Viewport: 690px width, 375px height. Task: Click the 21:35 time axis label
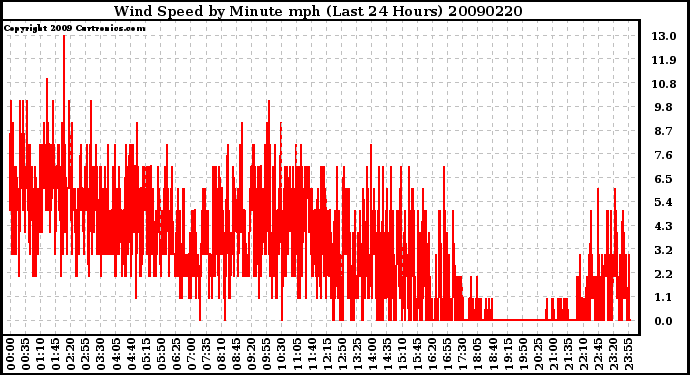click(567, 354)
